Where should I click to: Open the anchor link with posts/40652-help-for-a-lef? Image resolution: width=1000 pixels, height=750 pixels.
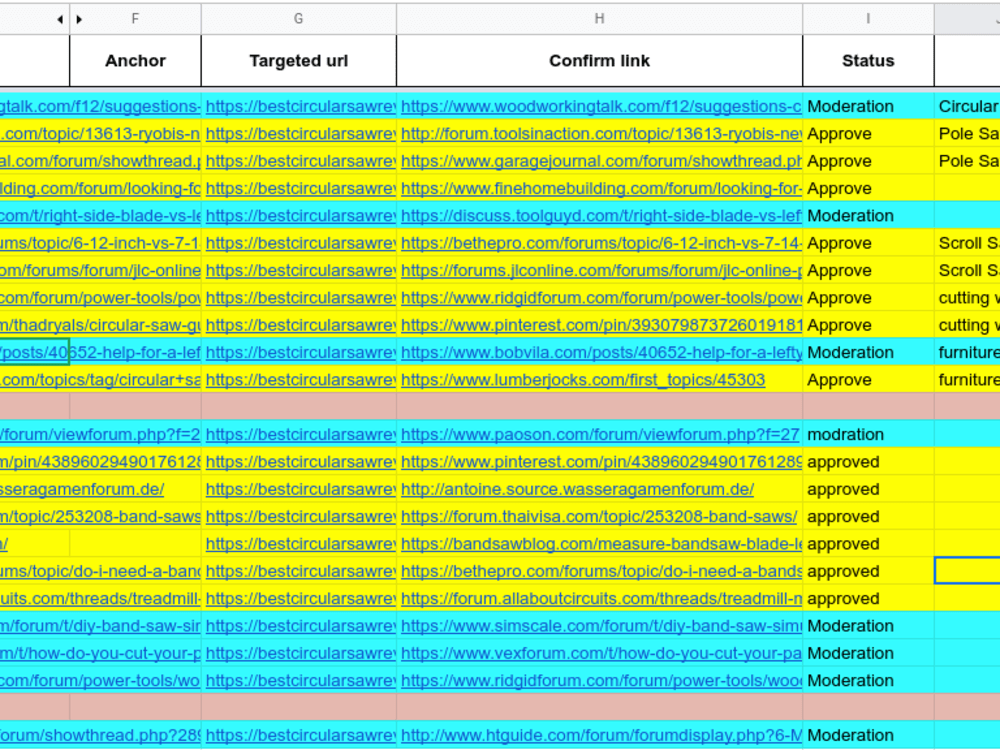click(100, 353)
